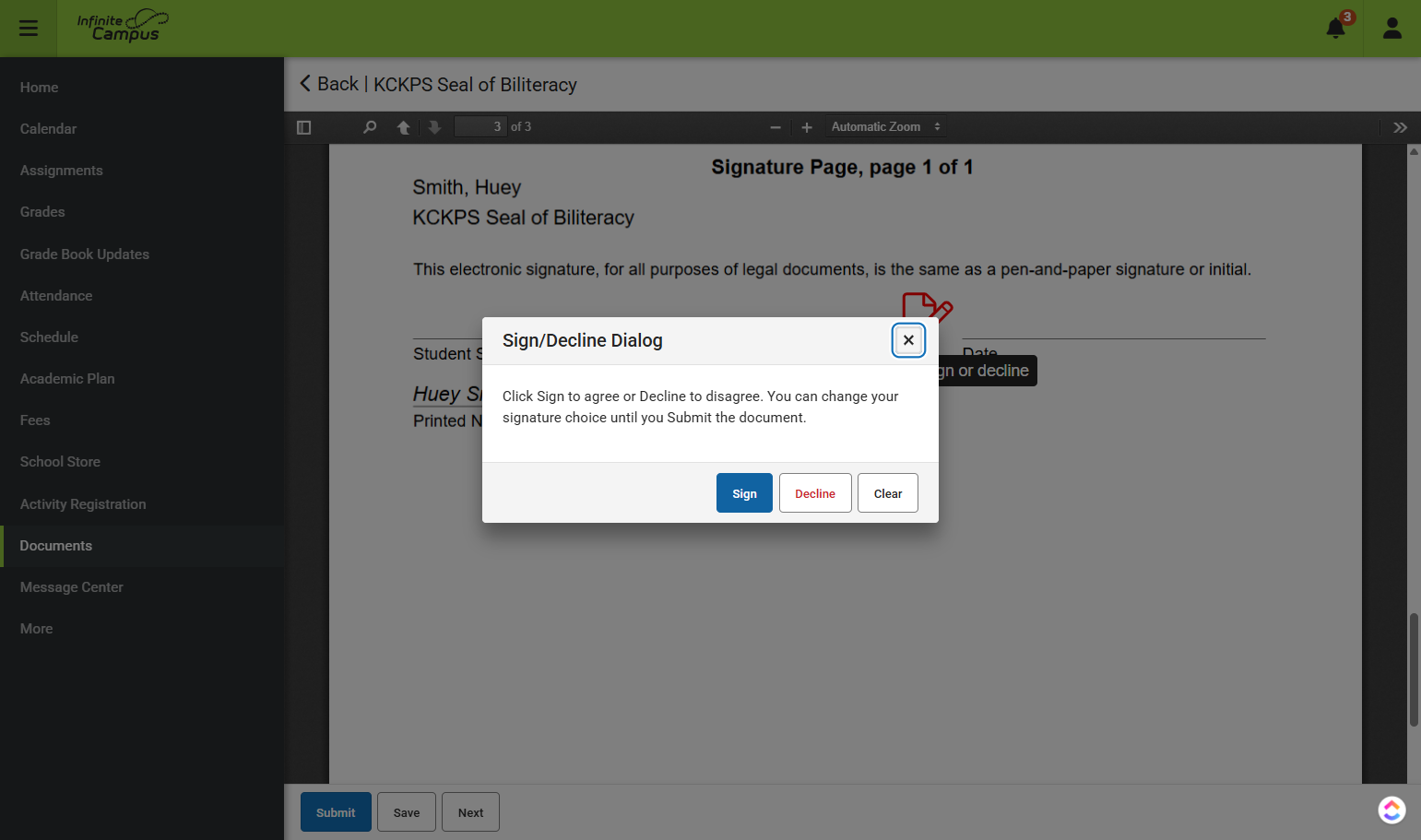The image size is (1421, 840).
Task: Select Documents in the sidebar
Action: (x=142, y=546)
